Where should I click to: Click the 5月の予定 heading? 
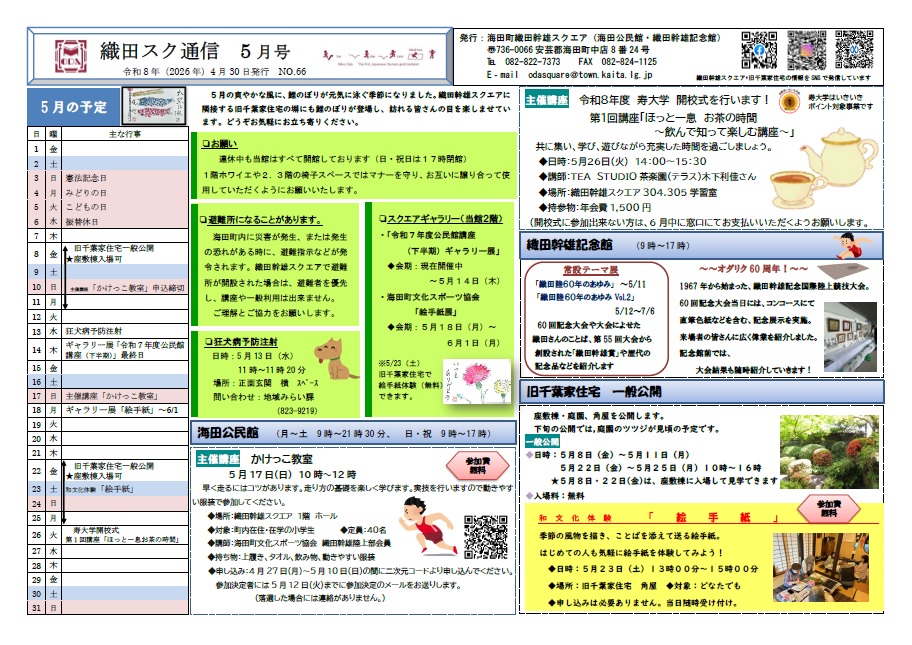click(74, 107)
